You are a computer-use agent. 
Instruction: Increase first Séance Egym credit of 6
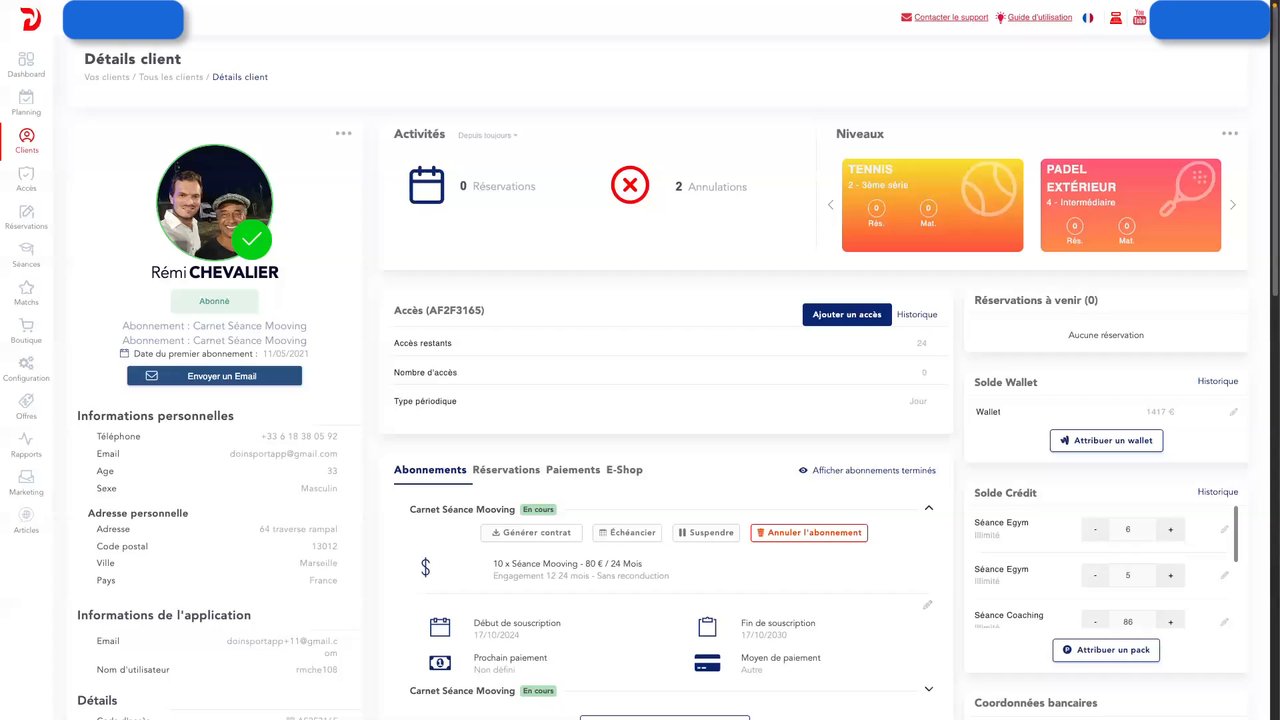pos(1171,529)
